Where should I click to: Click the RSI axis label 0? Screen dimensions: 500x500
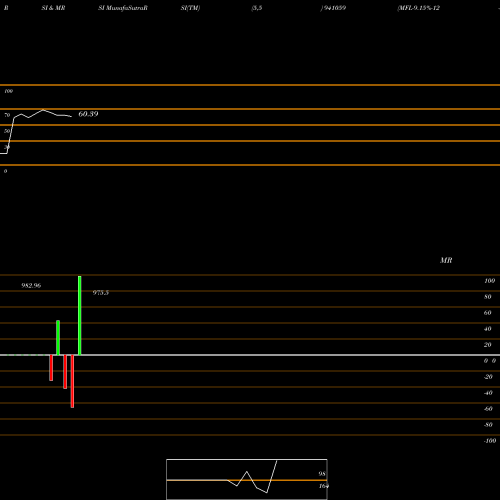[5, 171]
